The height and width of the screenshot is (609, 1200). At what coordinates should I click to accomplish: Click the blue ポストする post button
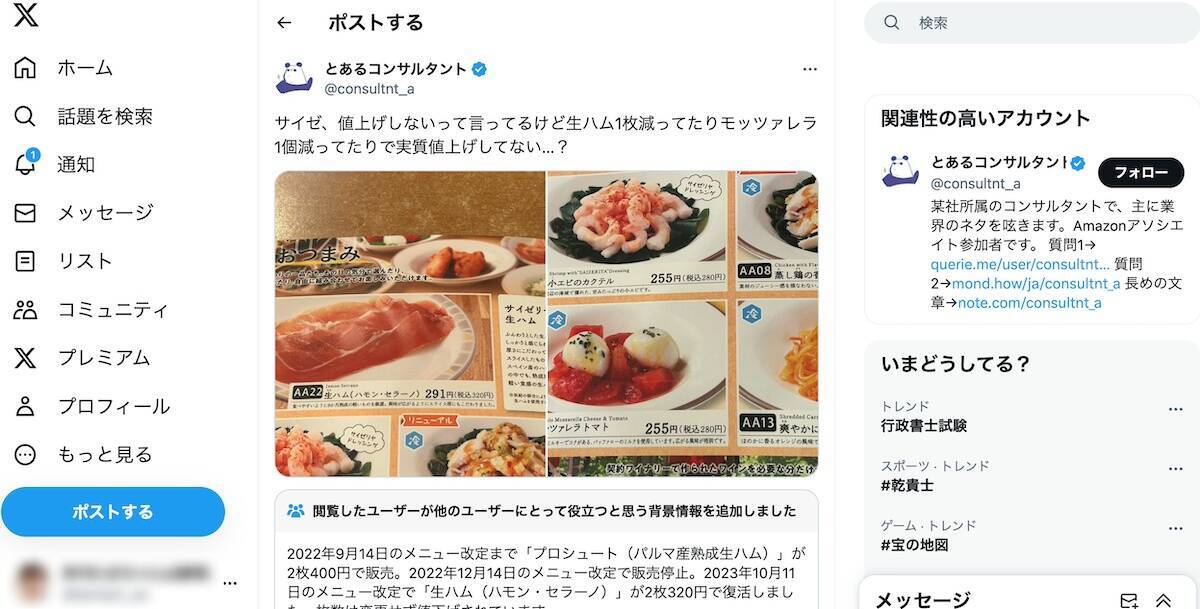[x=113, y=512]
